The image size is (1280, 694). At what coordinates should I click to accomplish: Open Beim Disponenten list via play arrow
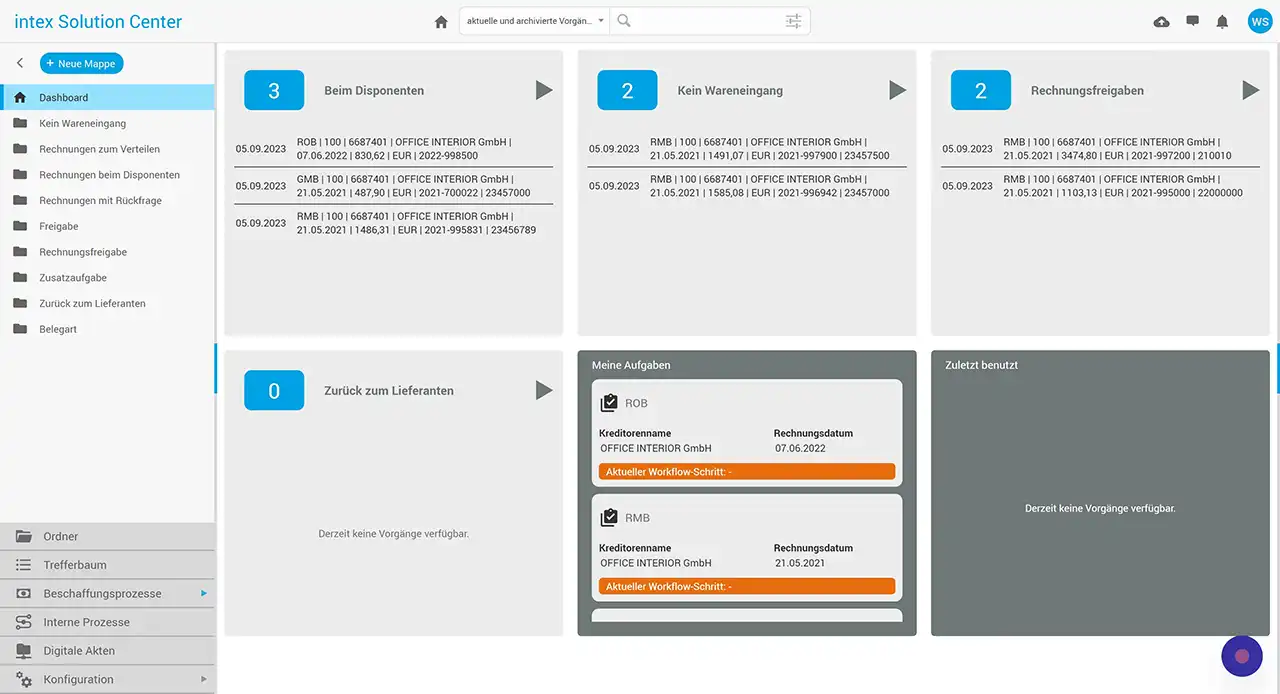544,91
